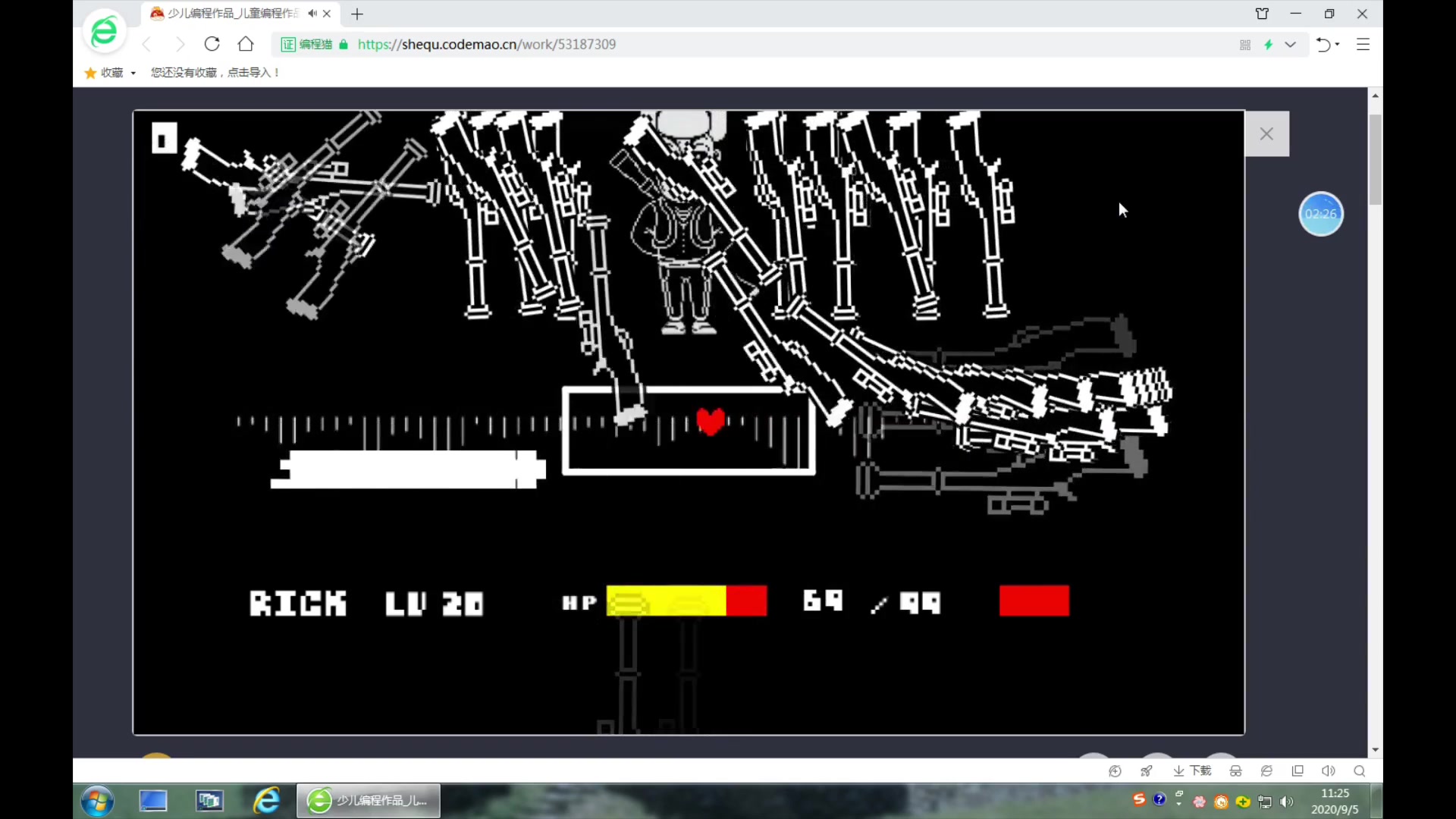The image size is (1456, 819).
Task: Expand the 收藏 favorites dropdown arrow
Action: point(133,74)
